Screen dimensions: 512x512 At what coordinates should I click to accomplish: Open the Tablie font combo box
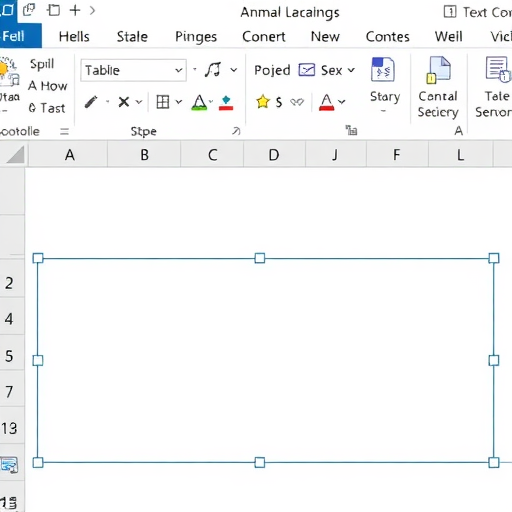click(x=133, y=70)
